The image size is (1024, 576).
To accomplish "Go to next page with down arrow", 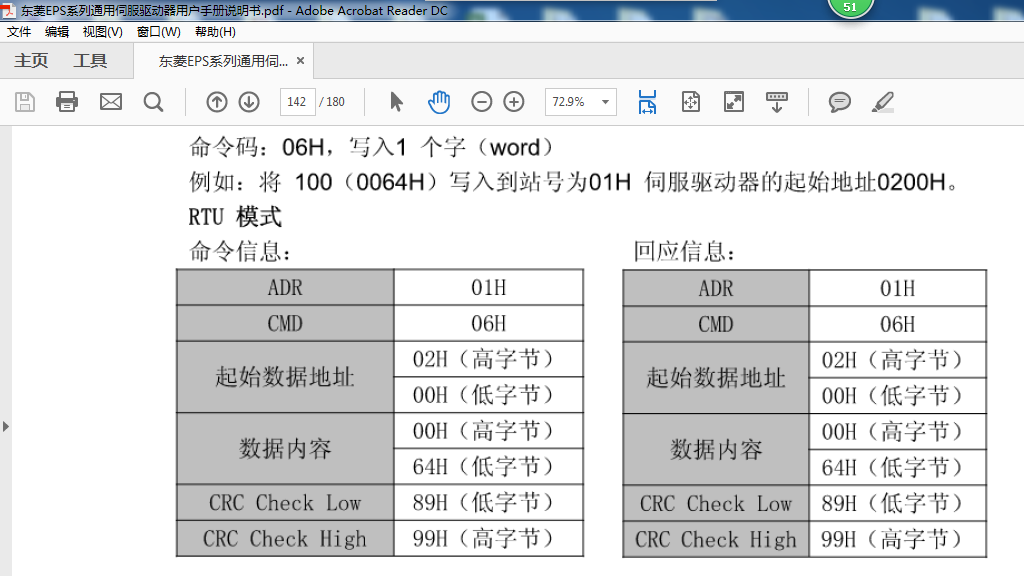I will pos(249,102).
